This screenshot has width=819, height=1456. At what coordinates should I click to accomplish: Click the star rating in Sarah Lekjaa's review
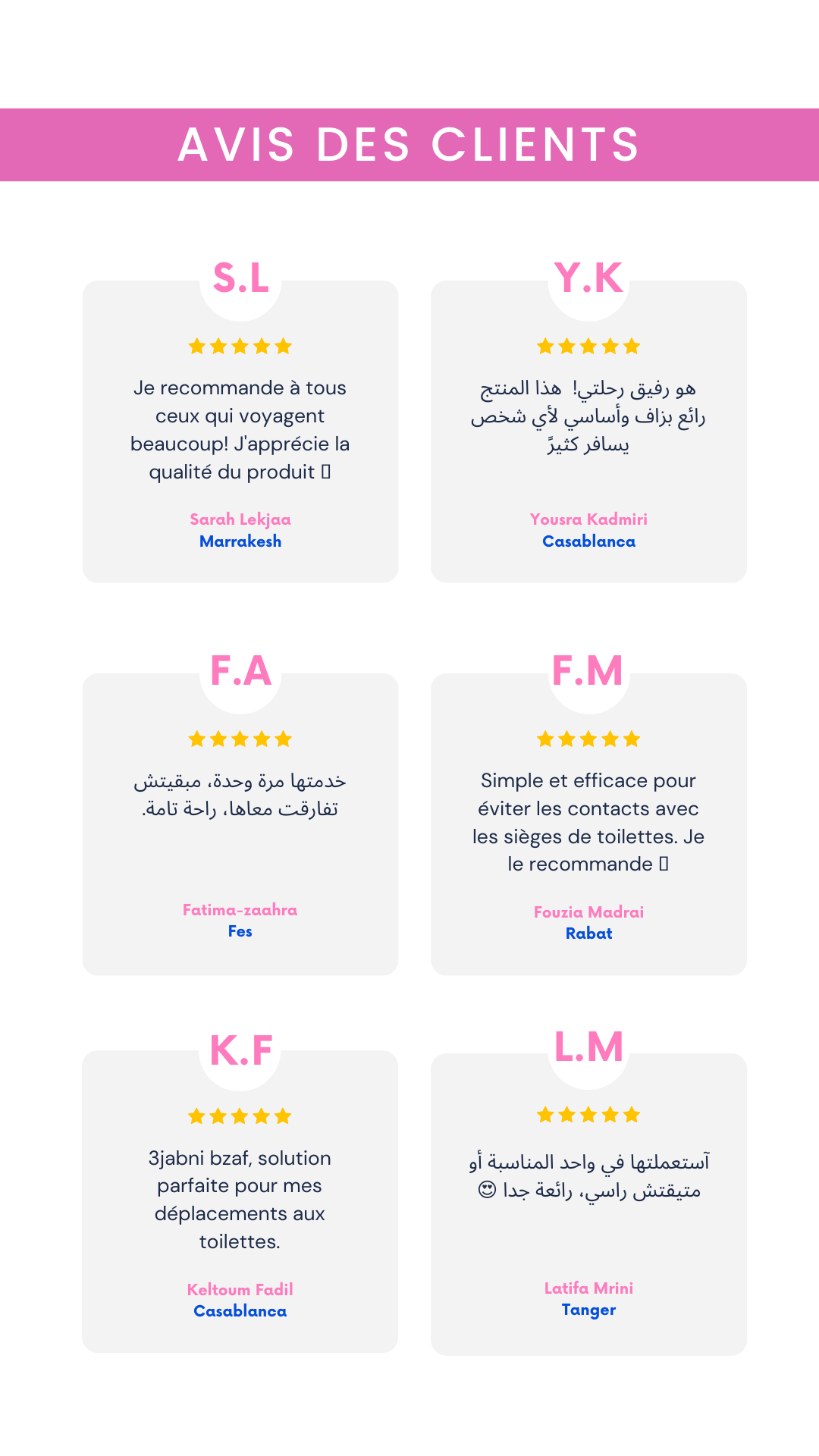click(240, 347)
